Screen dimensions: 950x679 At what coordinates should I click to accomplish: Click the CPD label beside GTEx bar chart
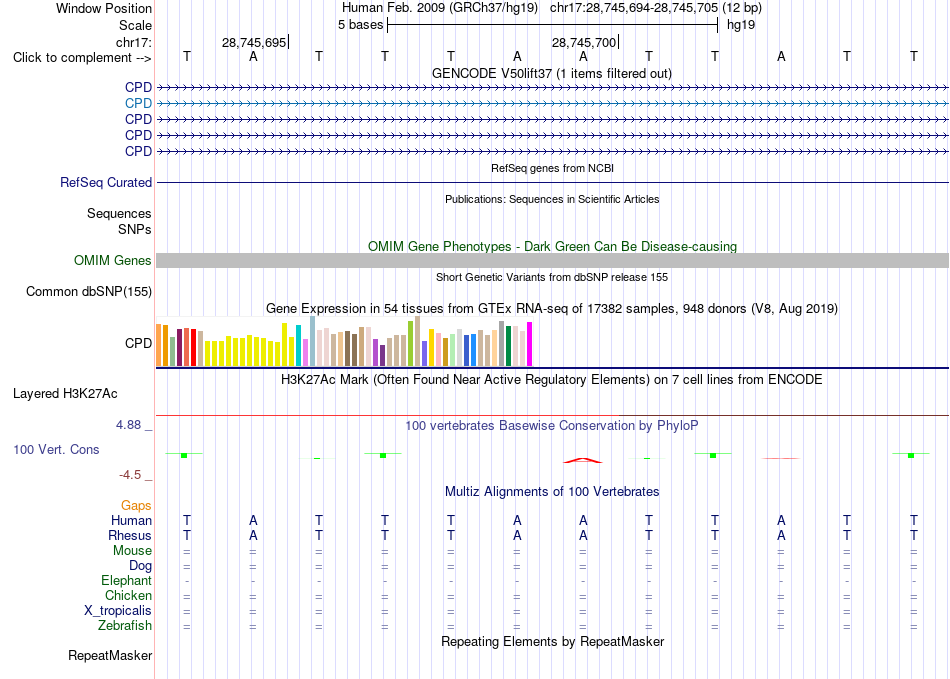tap(138, 343)
